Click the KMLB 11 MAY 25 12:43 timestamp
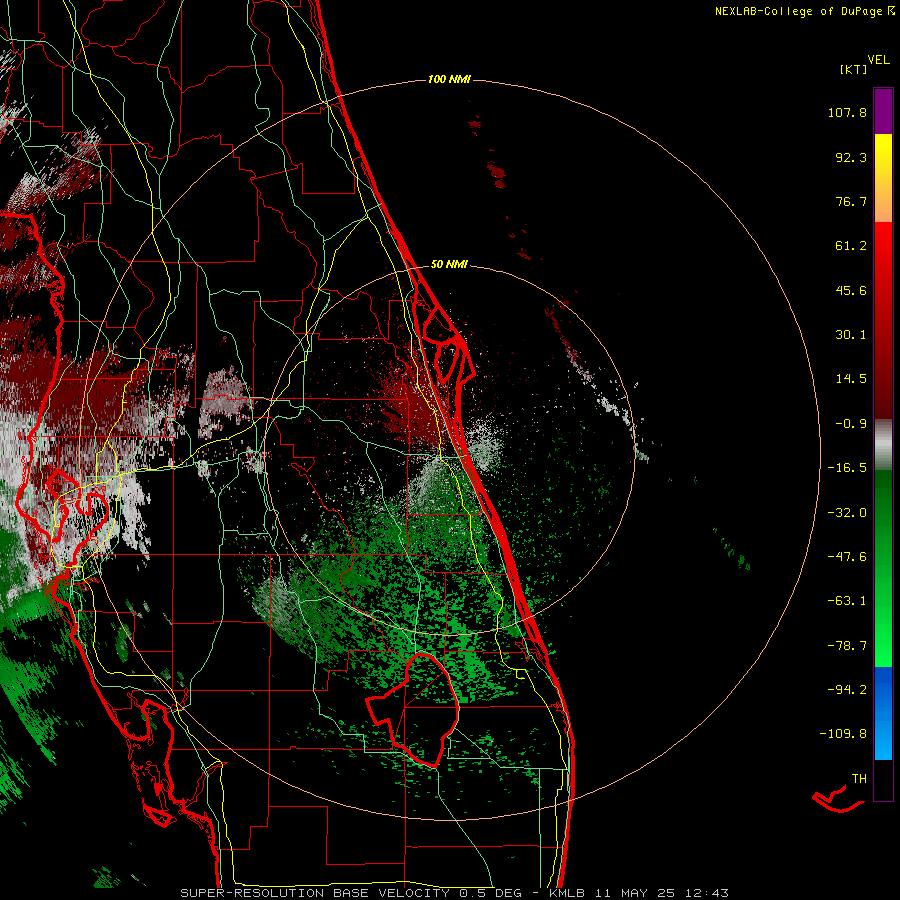Viewport: 900px width, 900px height. coord(639,893)
